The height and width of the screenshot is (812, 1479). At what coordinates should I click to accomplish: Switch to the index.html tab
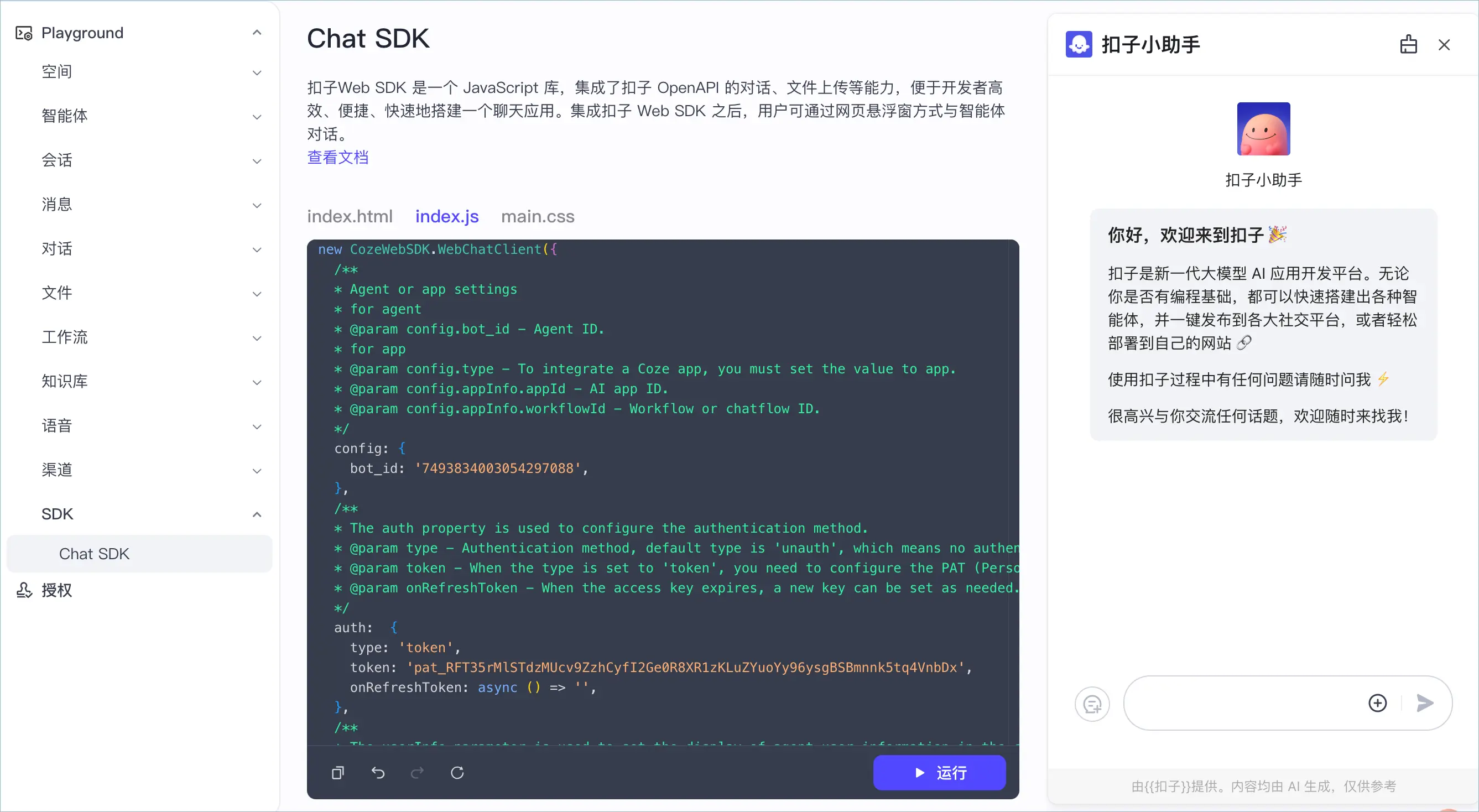[x=350, y=216]
